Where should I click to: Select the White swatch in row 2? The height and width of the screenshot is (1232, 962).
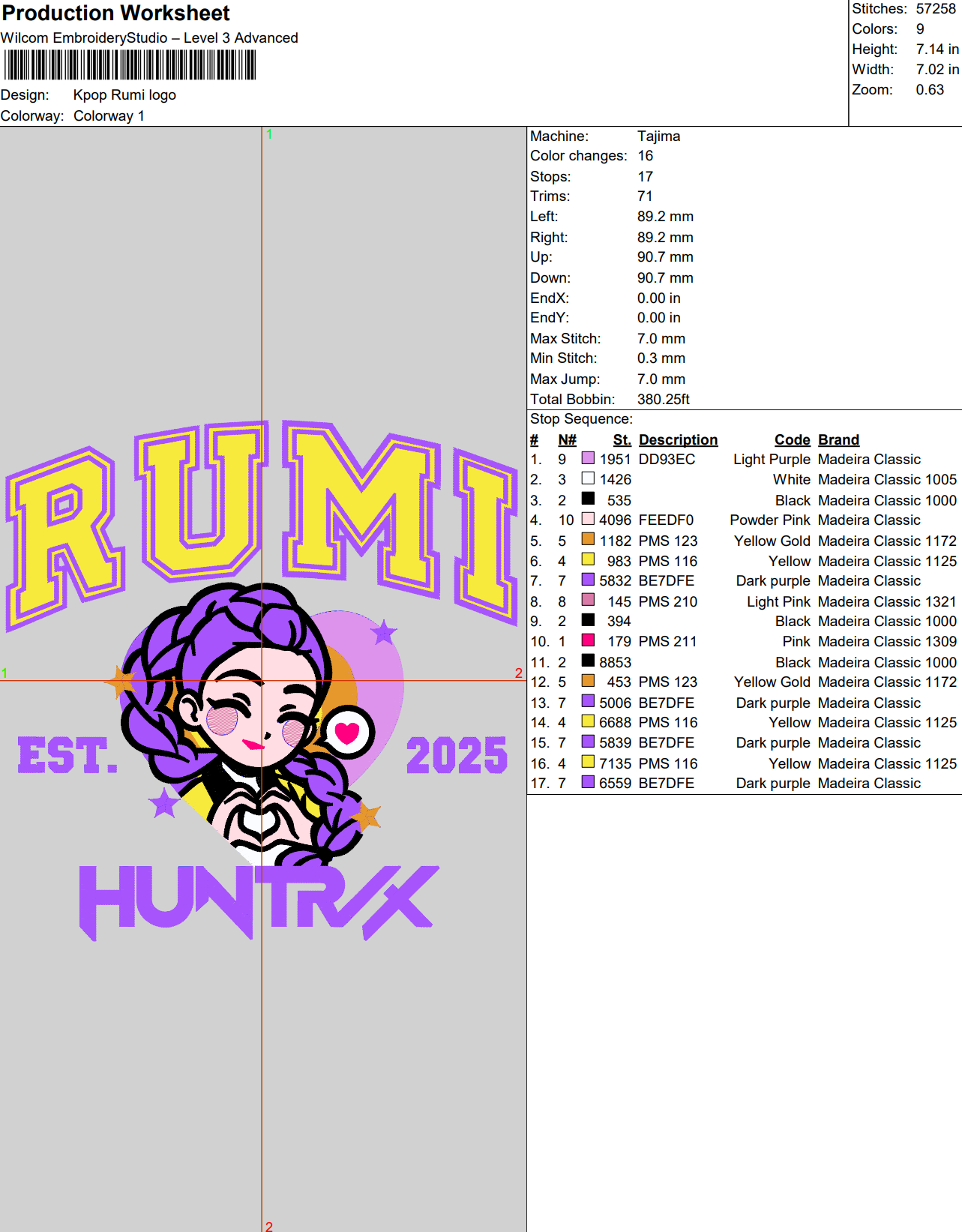[588, 478]
